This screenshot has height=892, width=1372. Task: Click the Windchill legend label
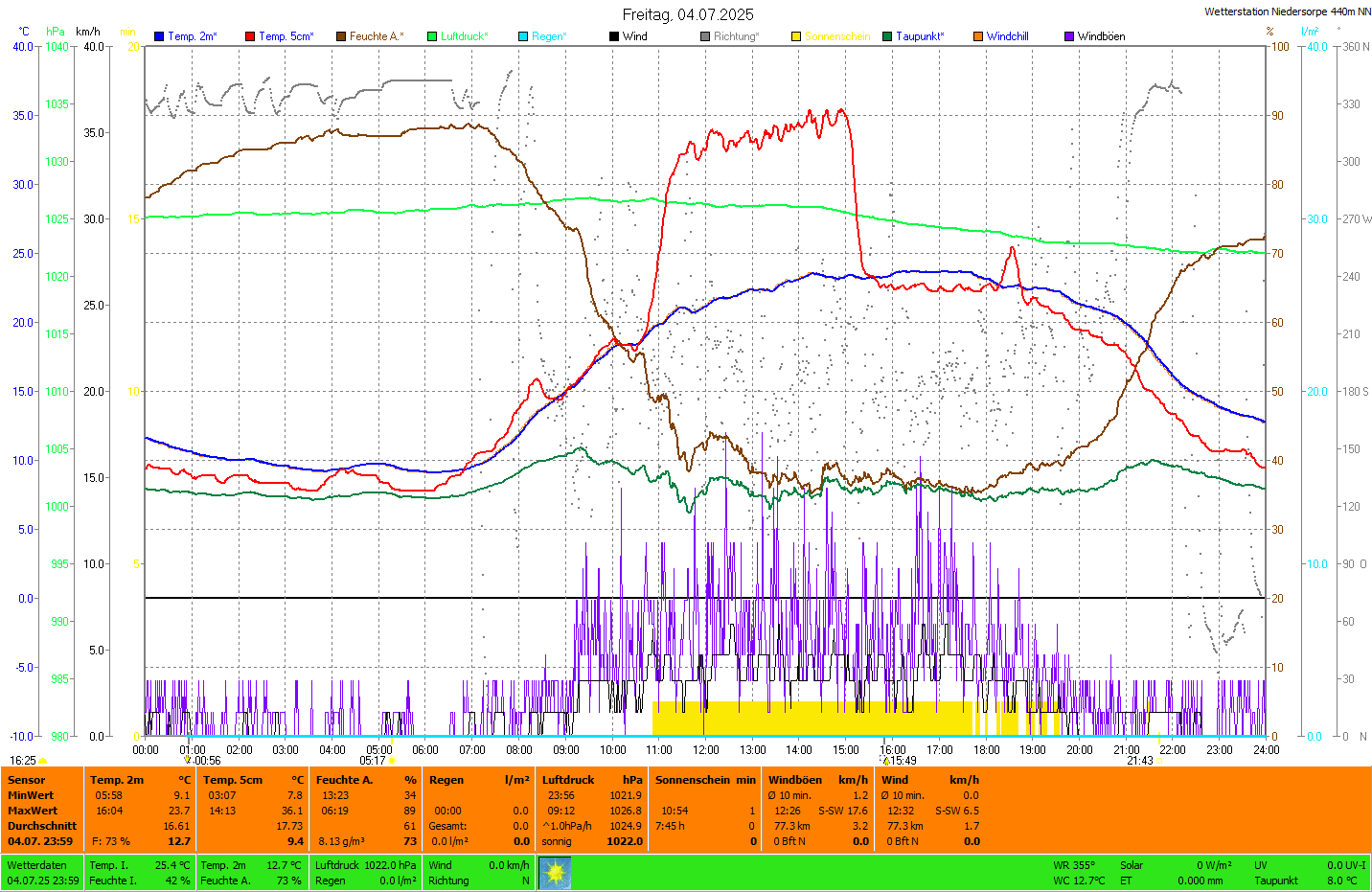point(1007,36)
